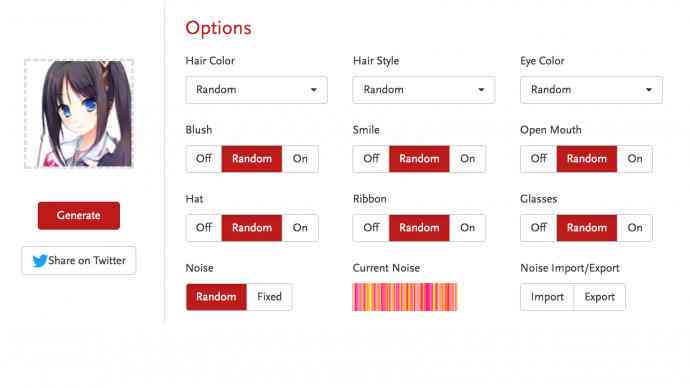Open the Eye Color dropdown
The width and height of the screenshot is (690, 388).
591,90
